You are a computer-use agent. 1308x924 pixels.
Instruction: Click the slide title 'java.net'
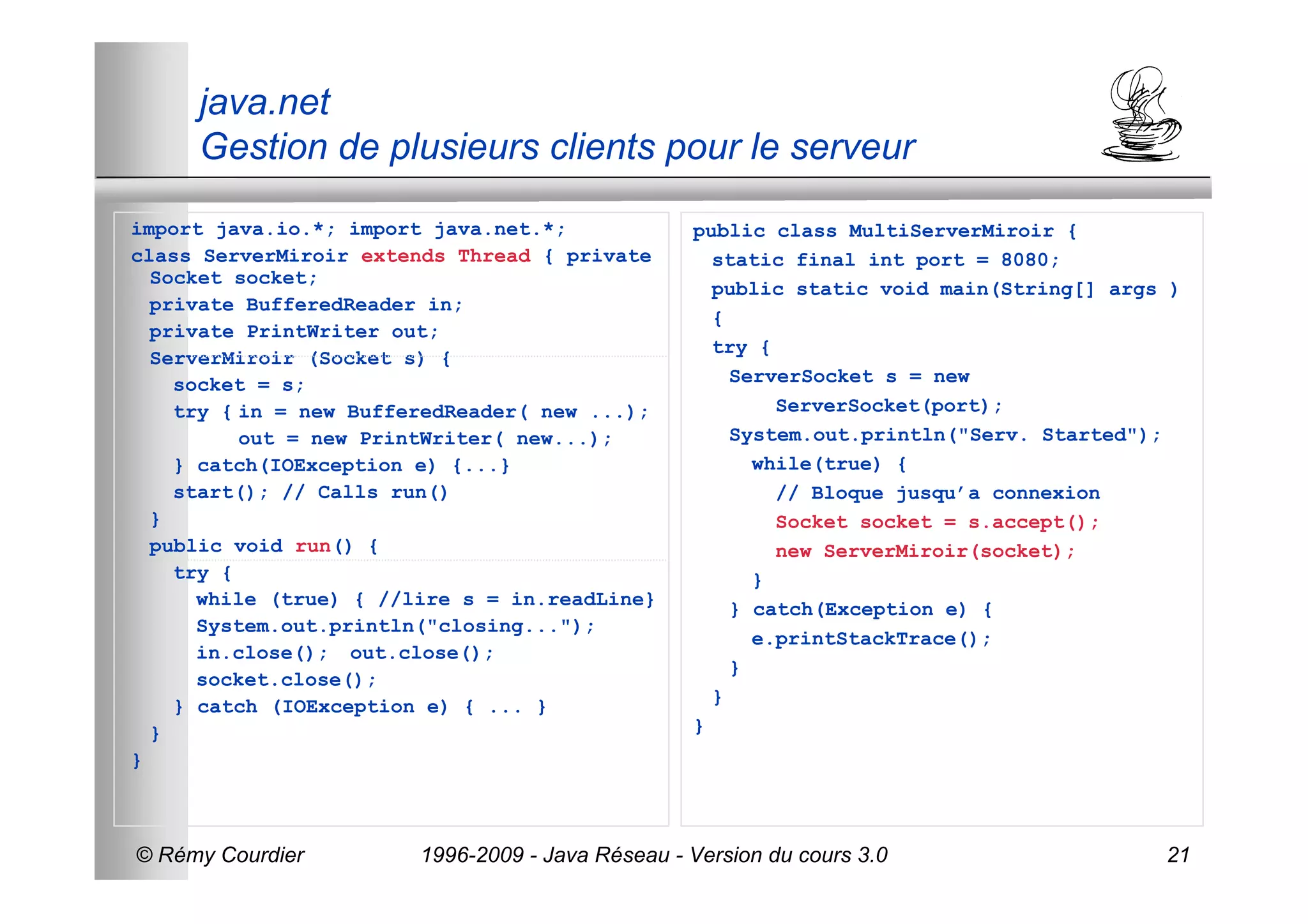tap(264, 102)
